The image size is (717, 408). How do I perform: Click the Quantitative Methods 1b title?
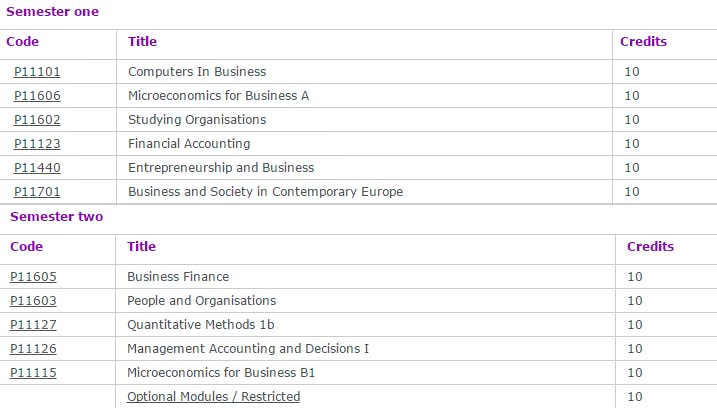tap(200, 325)
